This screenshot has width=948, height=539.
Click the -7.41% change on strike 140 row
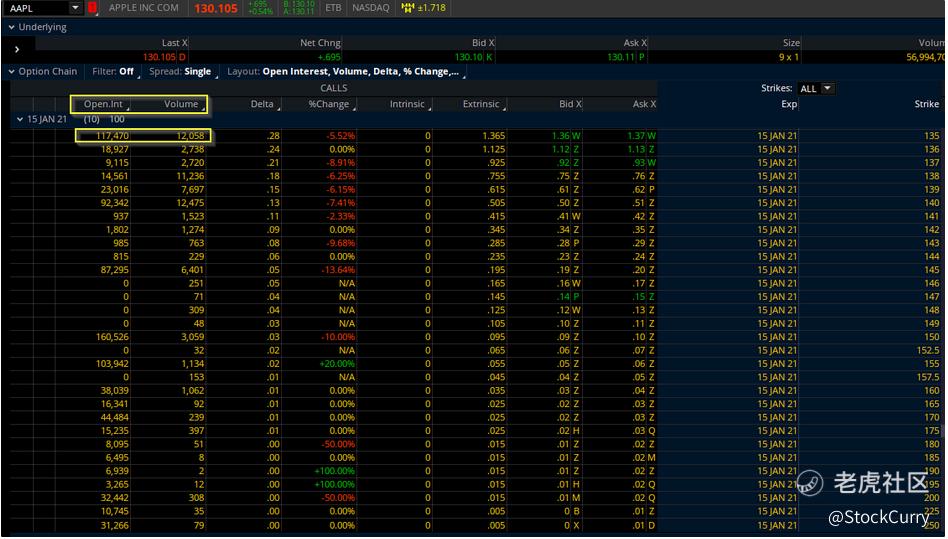pyautogui.click(x=340, y=203)
